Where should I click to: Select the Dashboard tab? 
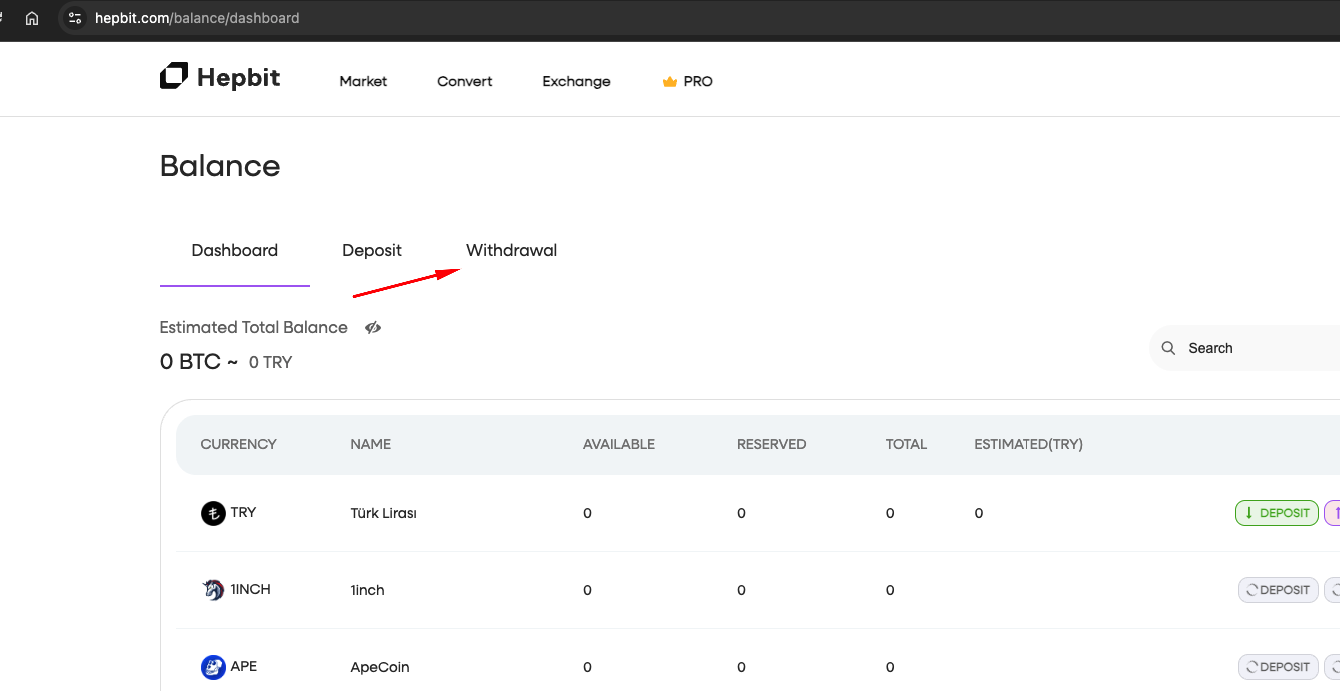point(235,251)
